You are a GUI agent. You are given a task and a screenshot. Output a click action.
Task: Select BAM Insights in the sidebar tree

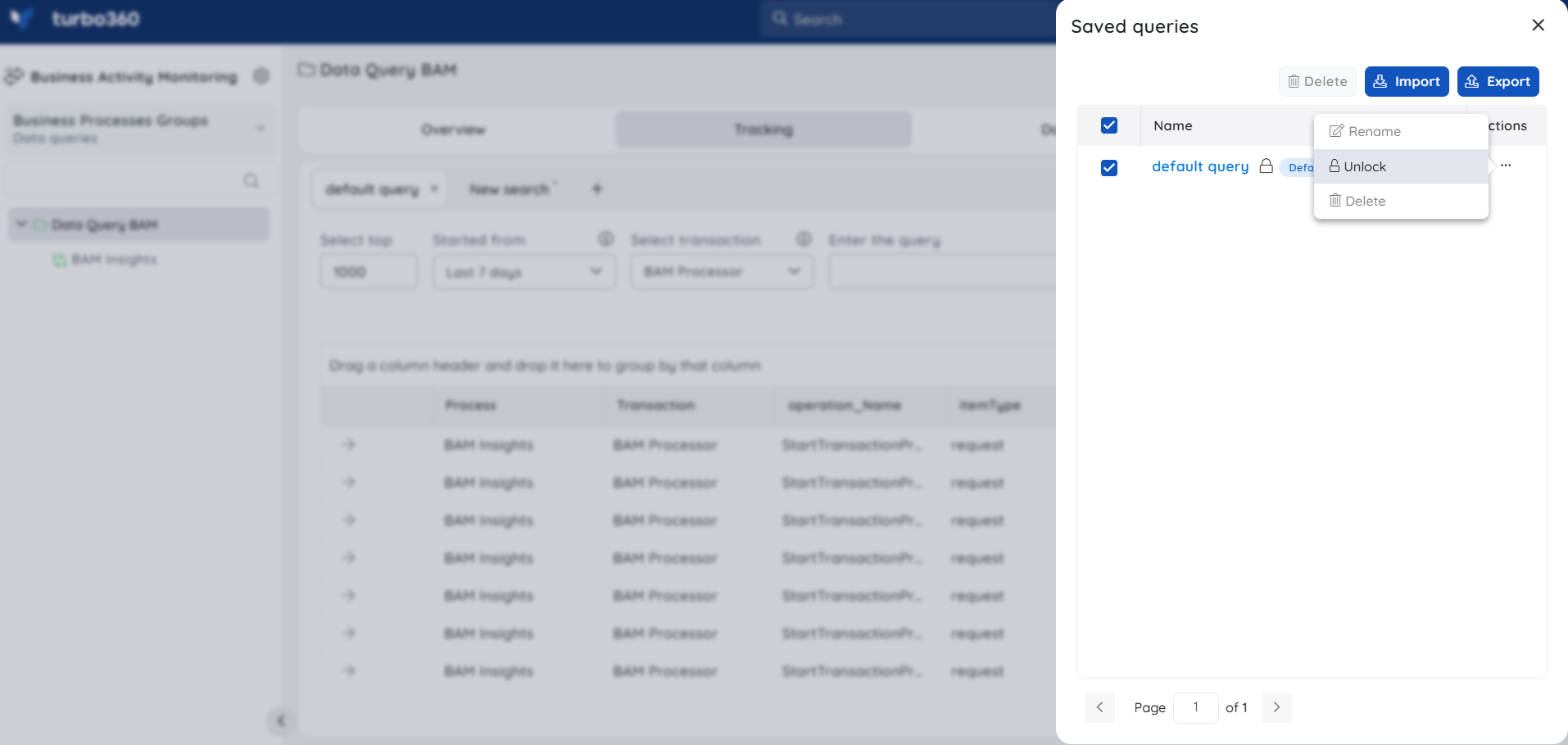click(114, 260)
